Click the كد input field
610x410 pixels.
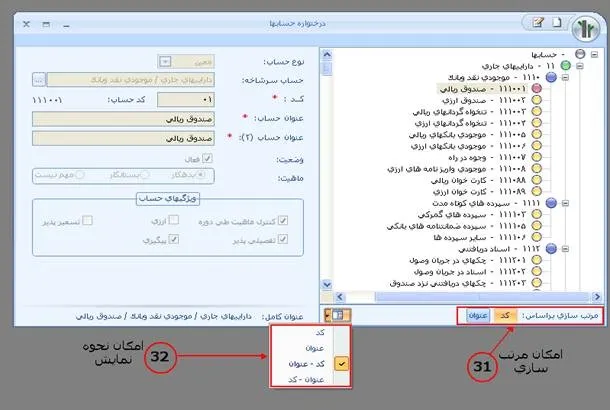(186, 100)
